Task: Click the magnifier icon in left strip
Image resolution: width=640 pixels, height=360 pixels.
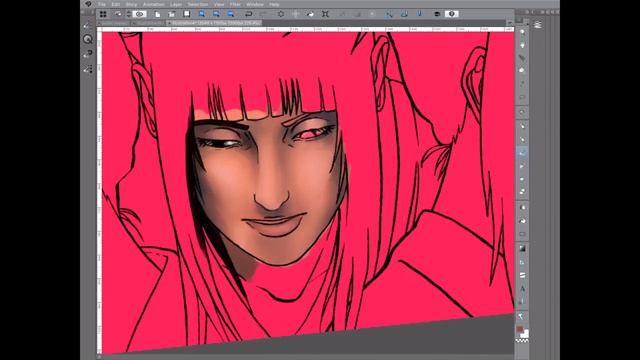Action: pos(87,39)
